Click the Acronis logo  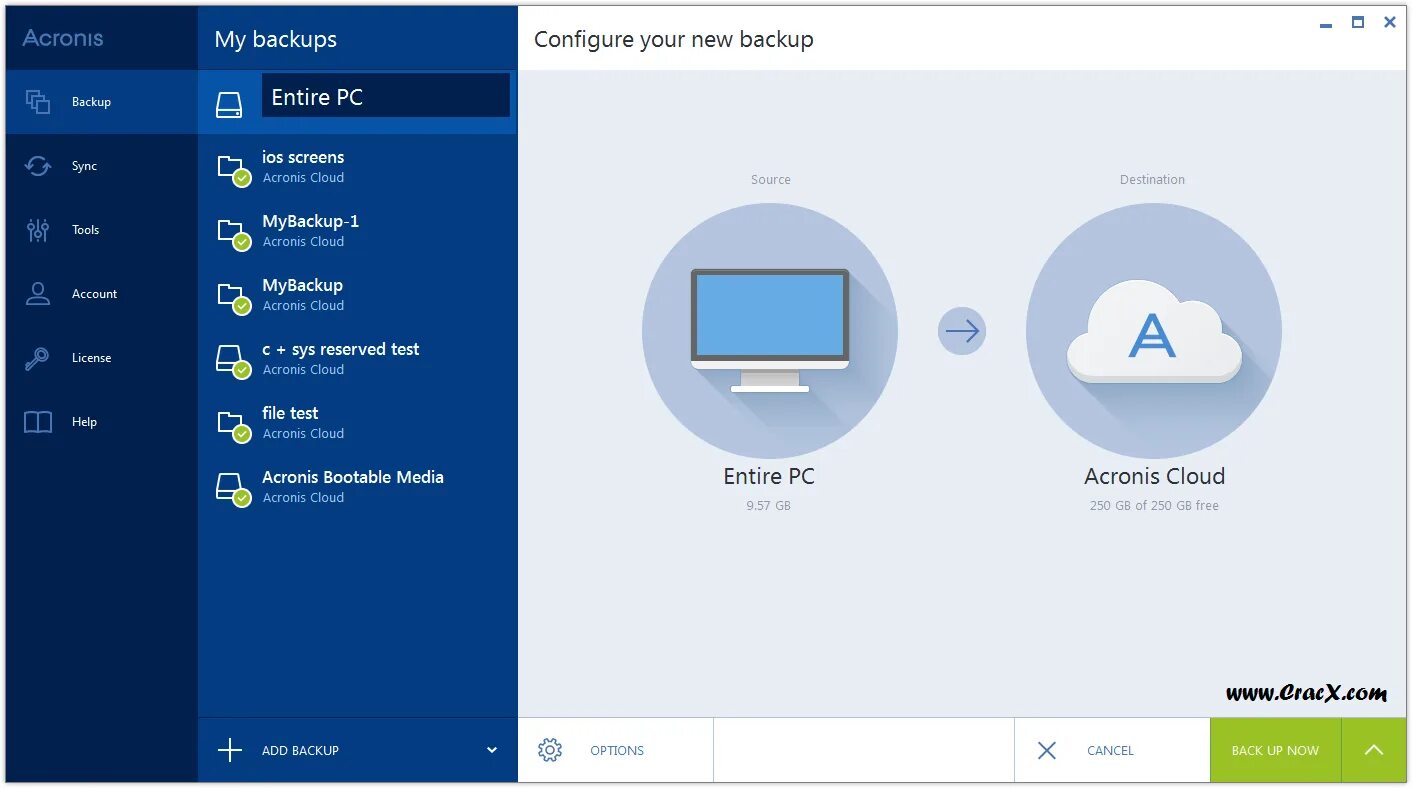[x=63, y=38]
